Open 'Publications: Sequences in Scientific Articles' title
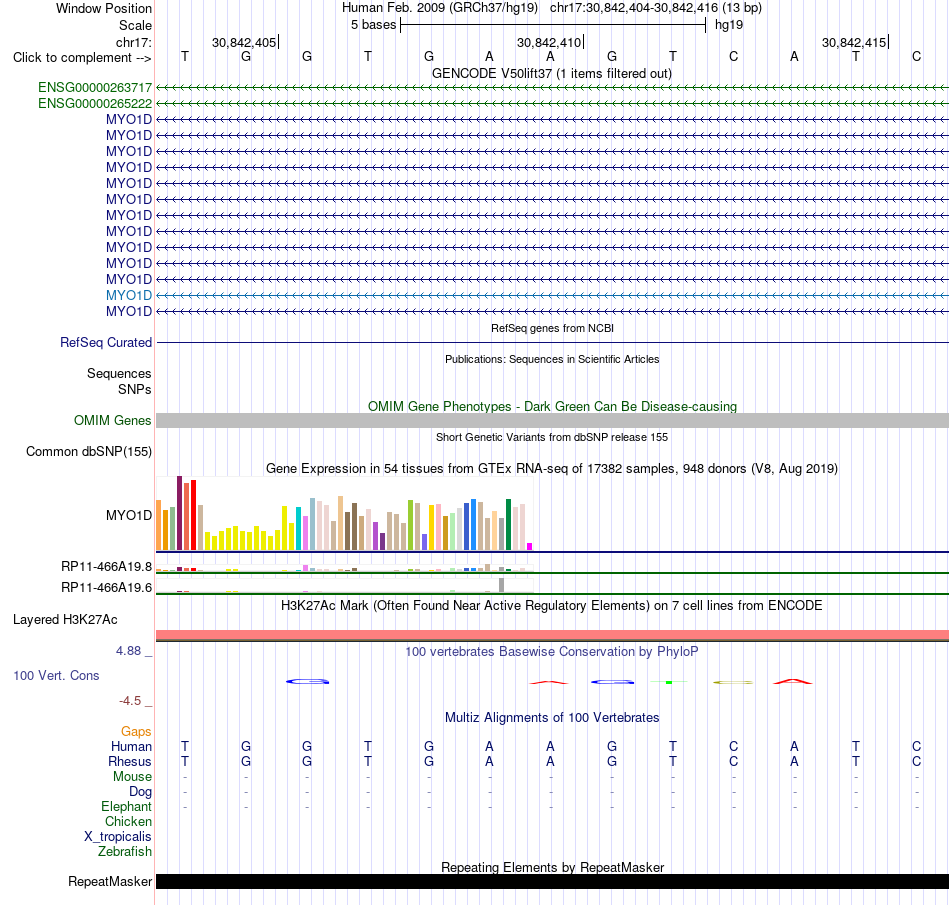950x905 pixels. pos(552,359)
